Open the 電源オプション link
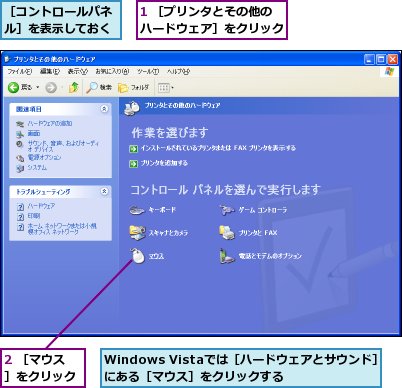The image size is (402, 388). click(44, 157)
